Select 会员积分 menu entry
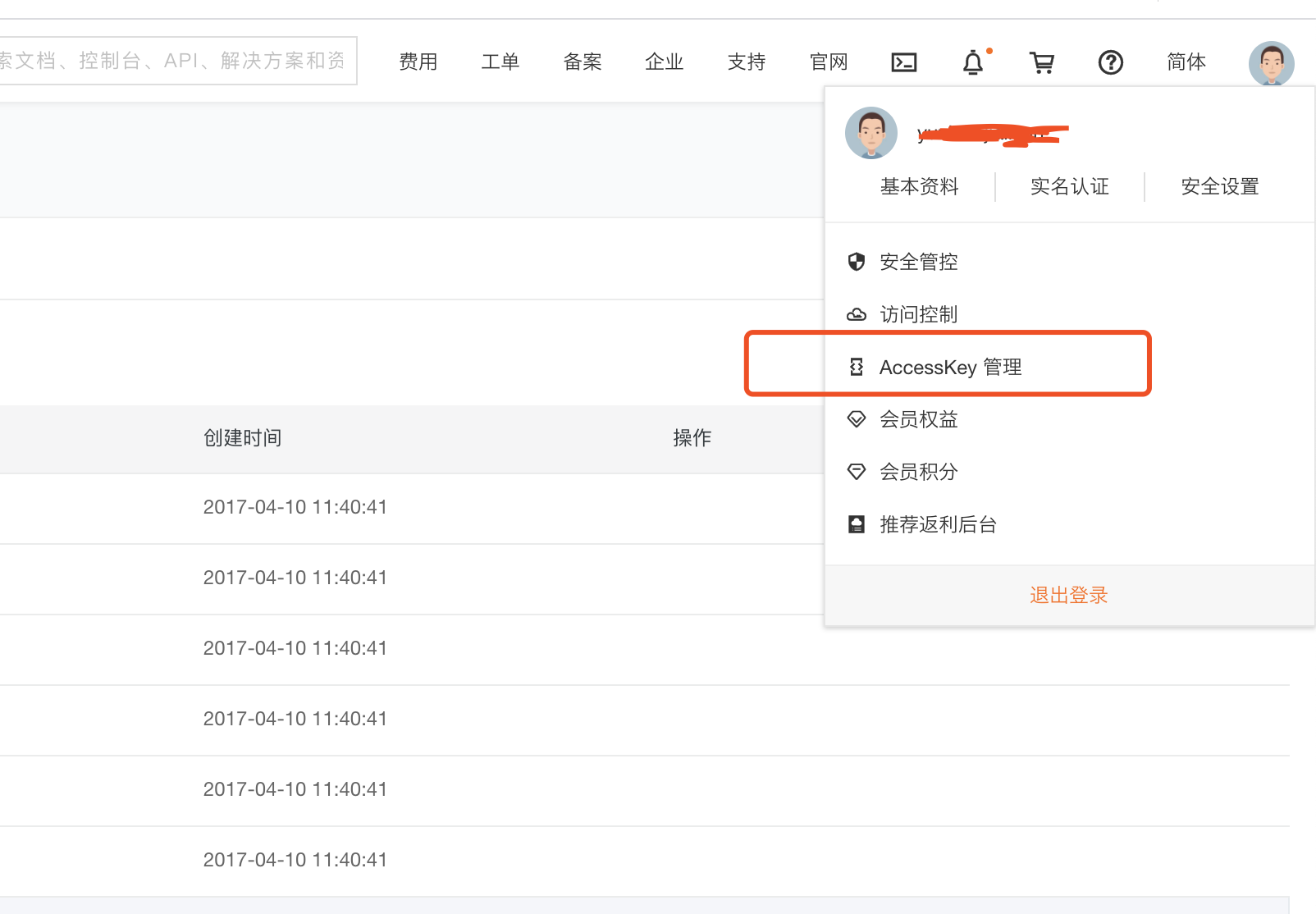The height and width of the screenshot is (914, 1316). 918,472
